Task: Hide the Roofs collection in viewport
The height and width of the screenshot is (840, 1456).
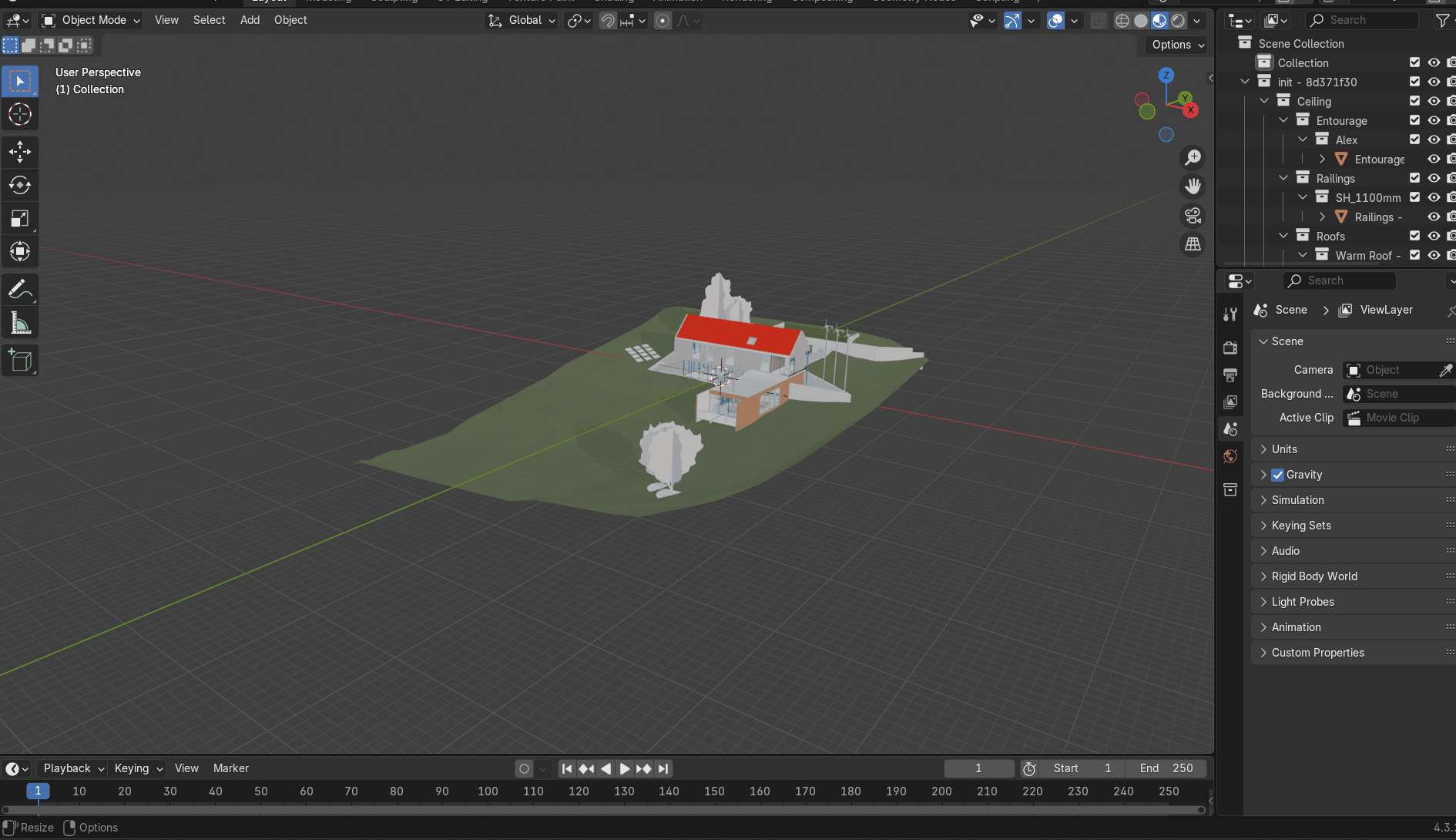Action: (x=1434, y=236)
